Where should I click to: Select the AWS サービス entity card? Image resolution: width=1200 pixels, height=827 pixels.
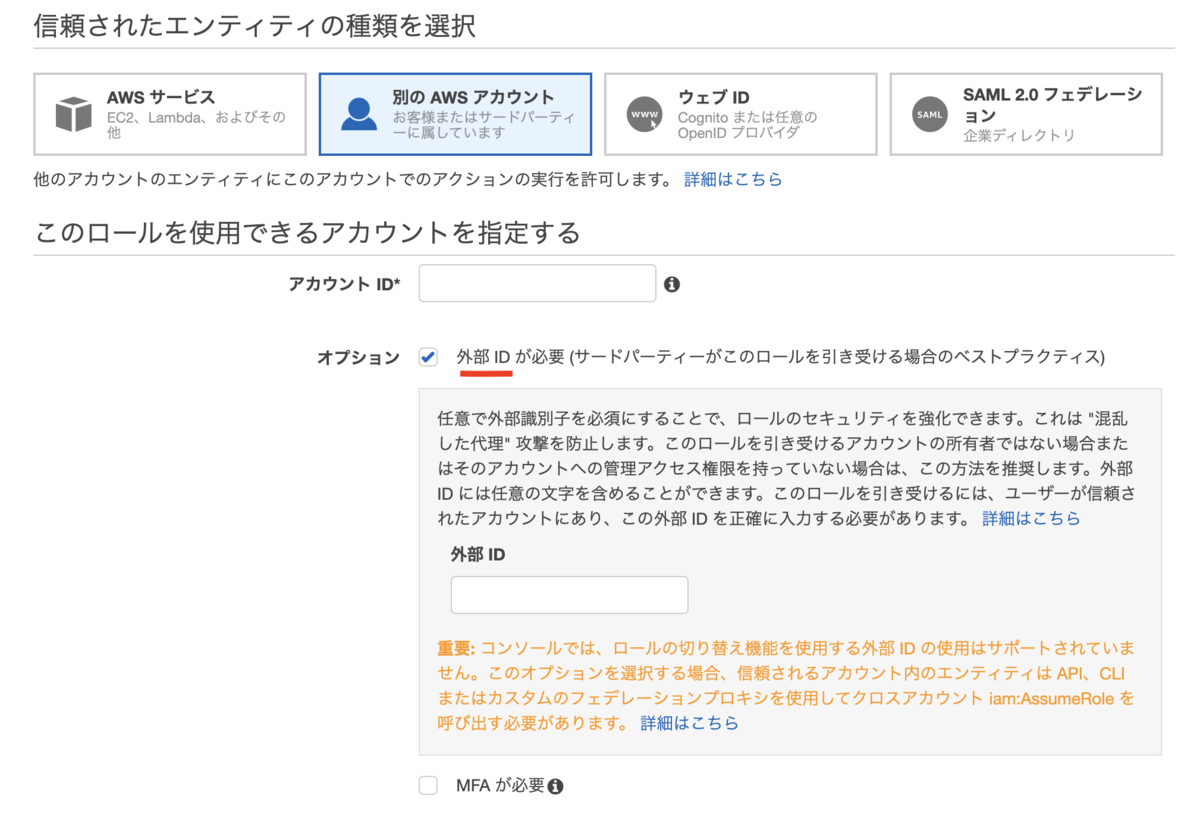(x=170, y=114)
